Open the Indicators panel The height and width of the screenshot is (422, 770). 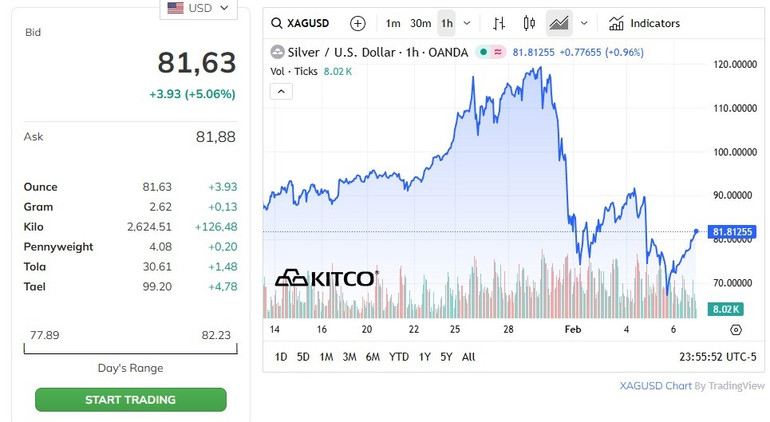pyautogui.click(x=644, y=23)
